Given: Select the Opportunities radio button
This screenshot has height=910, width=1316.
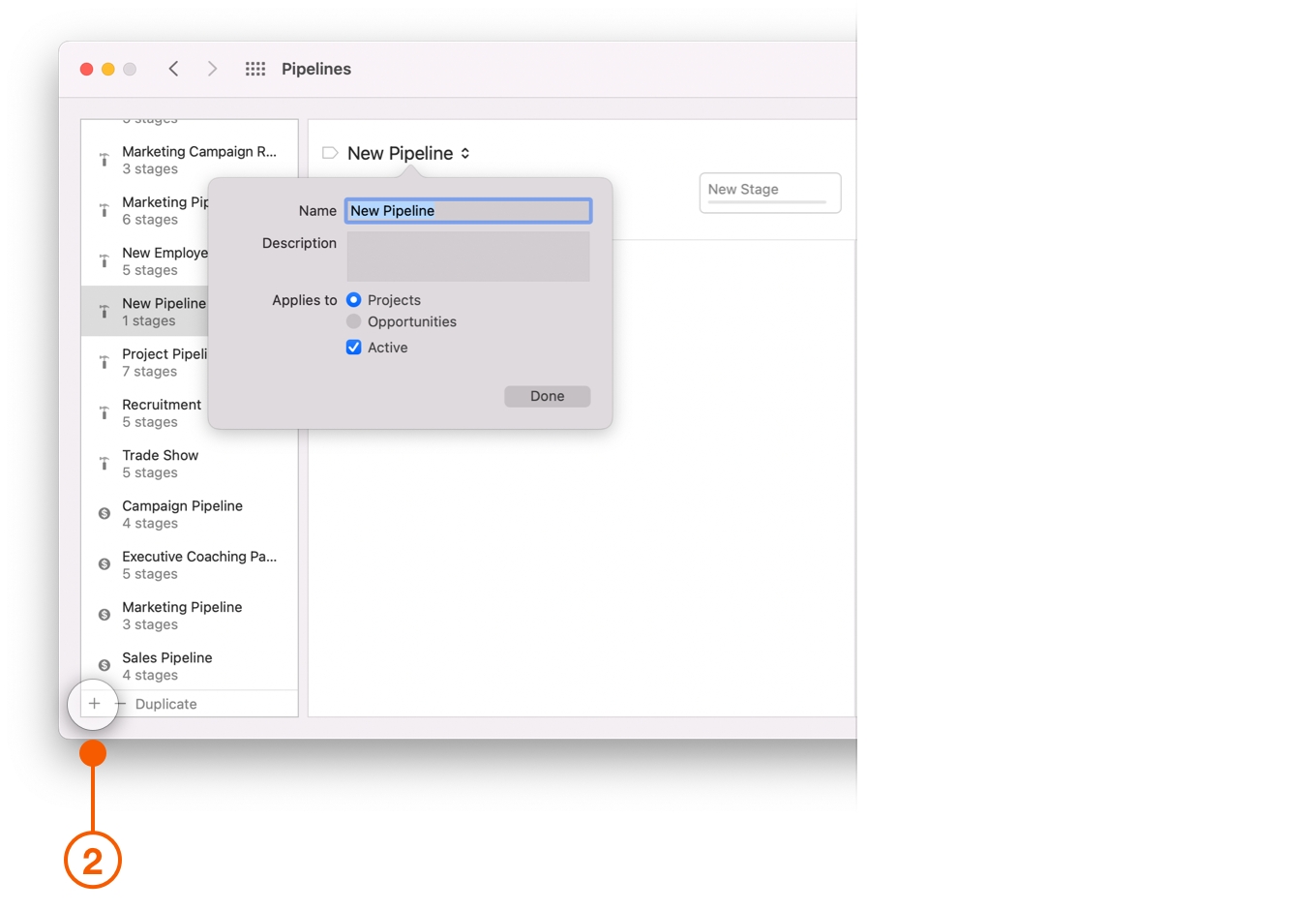Looking at the screenshot, I should 353,321.
